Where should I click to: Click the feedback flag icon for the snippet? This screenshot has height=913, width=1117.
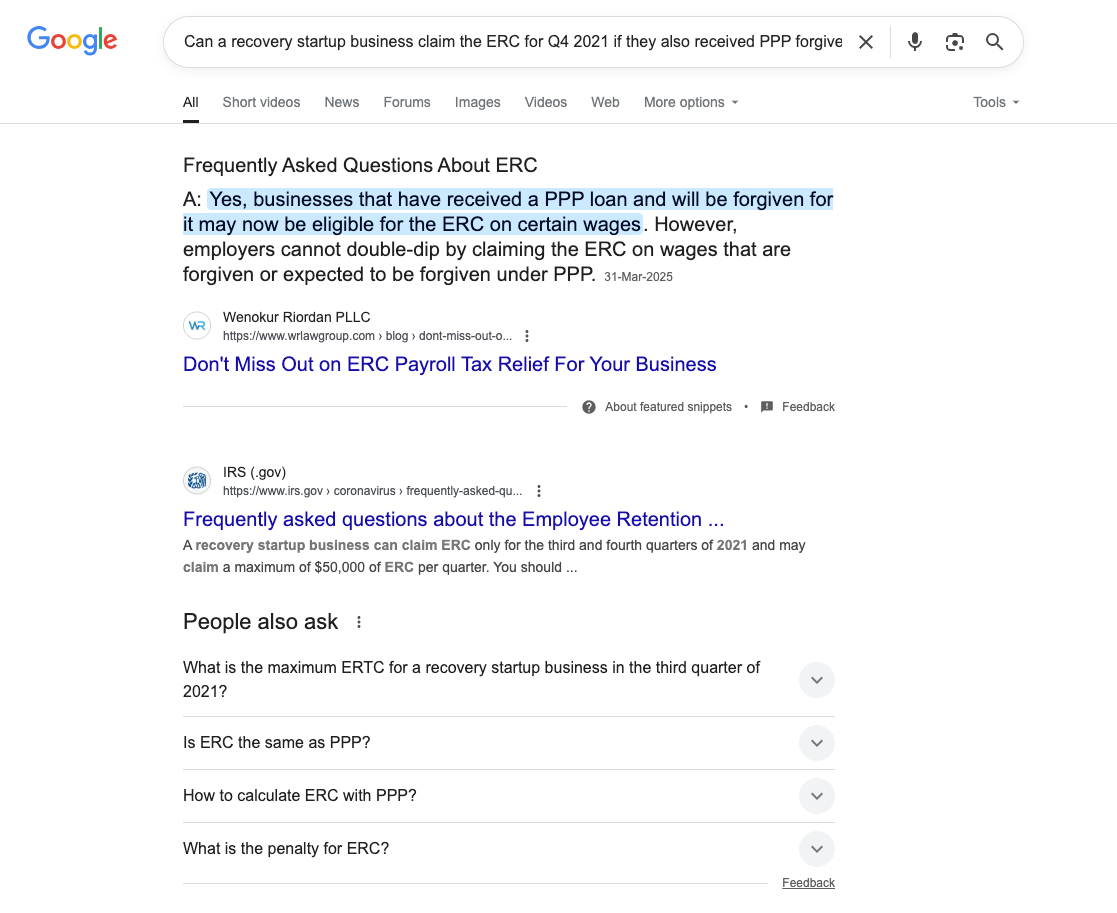point(767,407)
